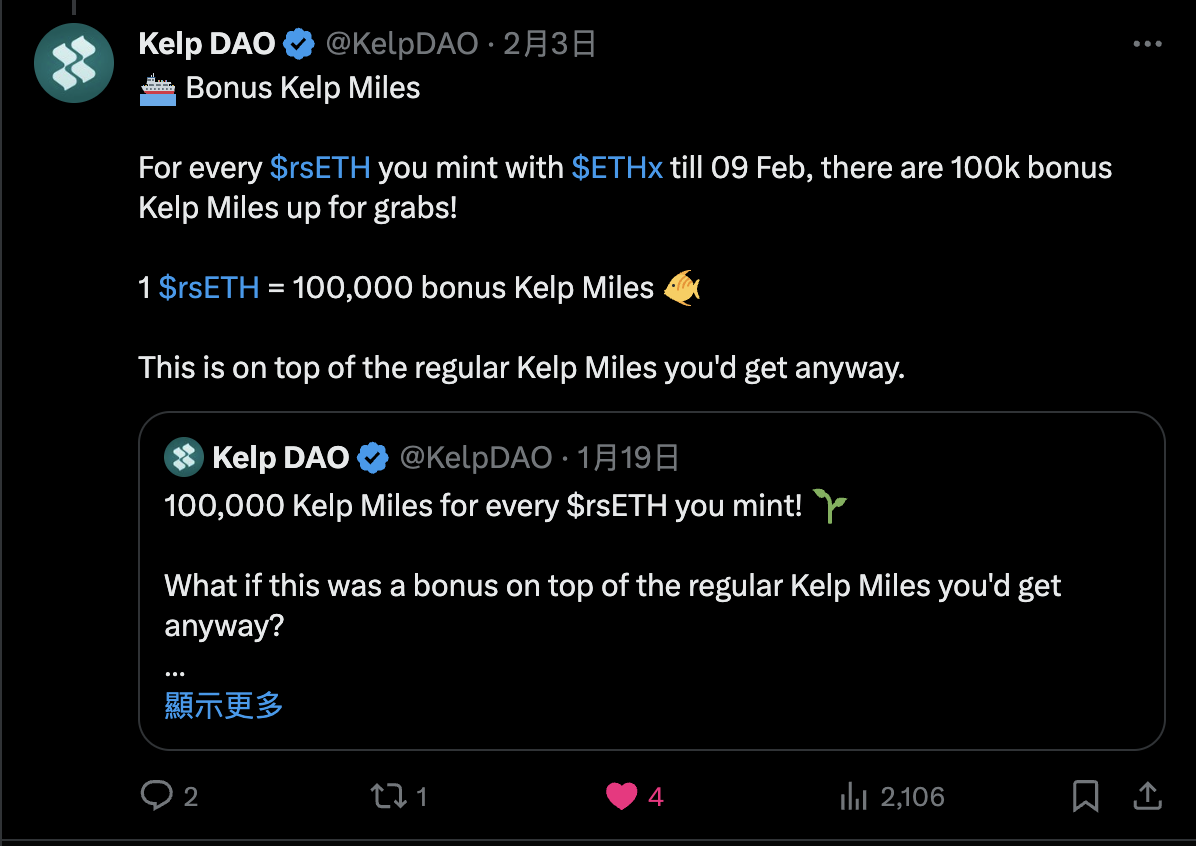Click the blue verified badge on main tweet

299,44
